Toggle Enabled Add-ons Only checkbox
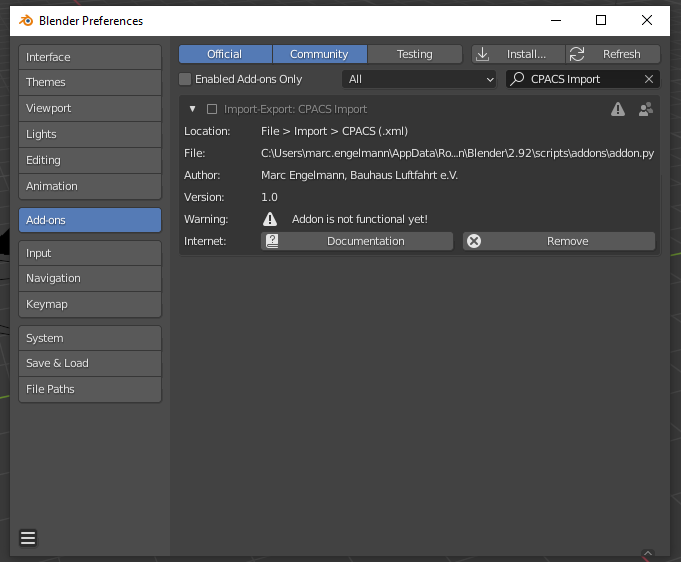Screen dimensions: 681x562 [x=185, y=79]
